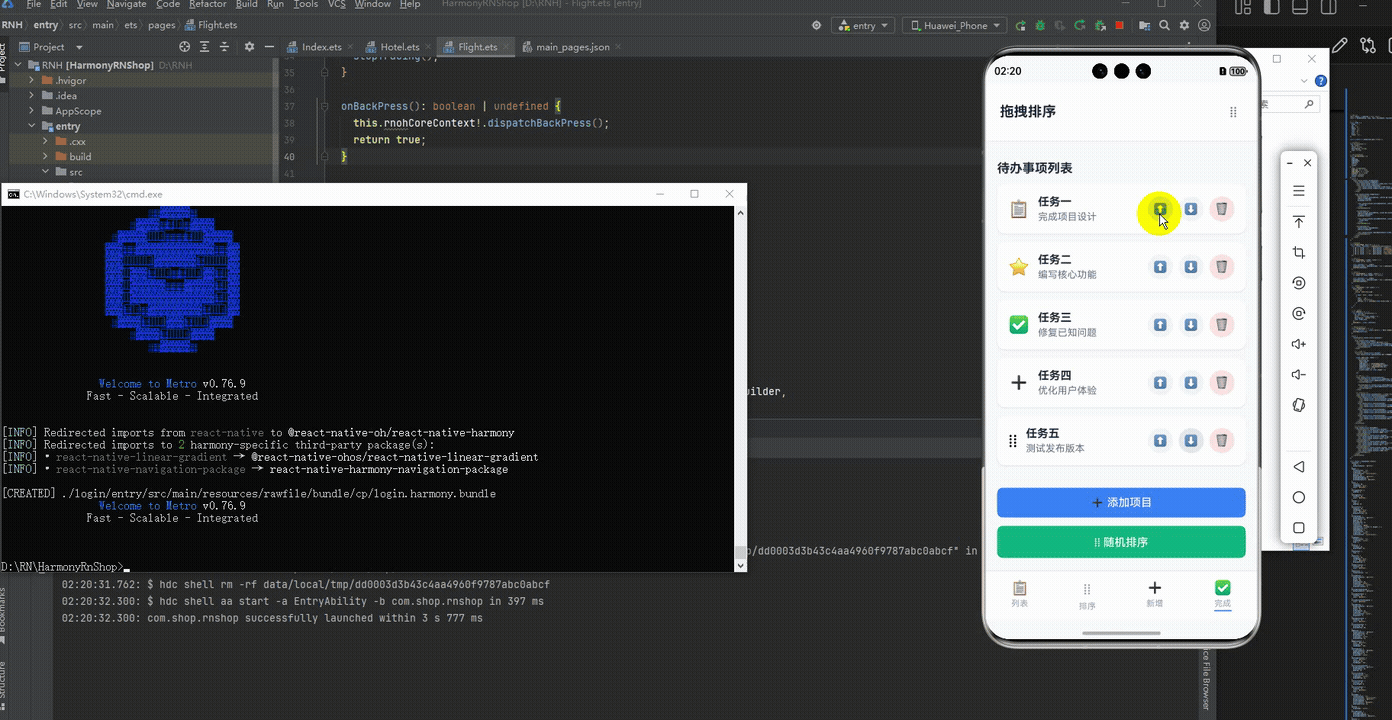Tap the 新增 bottom tab
Image resolution: width=1392 pixels, height=720 pixels.
click(x=1155, y=594)
